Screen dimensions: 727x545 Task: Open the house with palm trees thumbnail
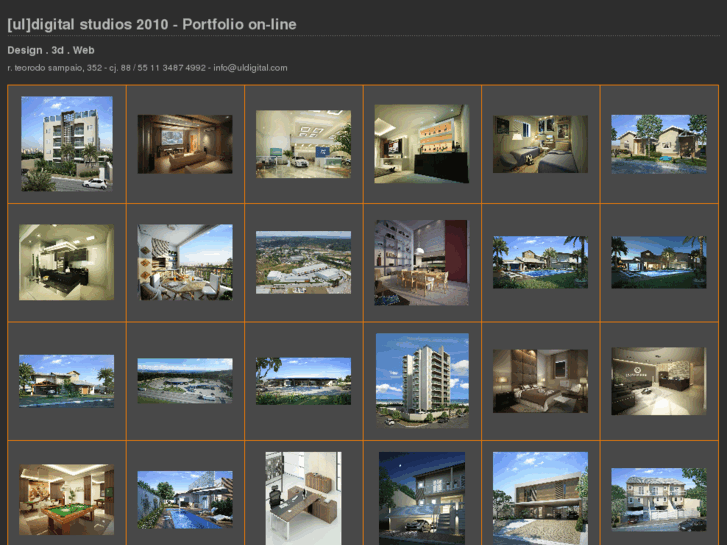[66, 381]
